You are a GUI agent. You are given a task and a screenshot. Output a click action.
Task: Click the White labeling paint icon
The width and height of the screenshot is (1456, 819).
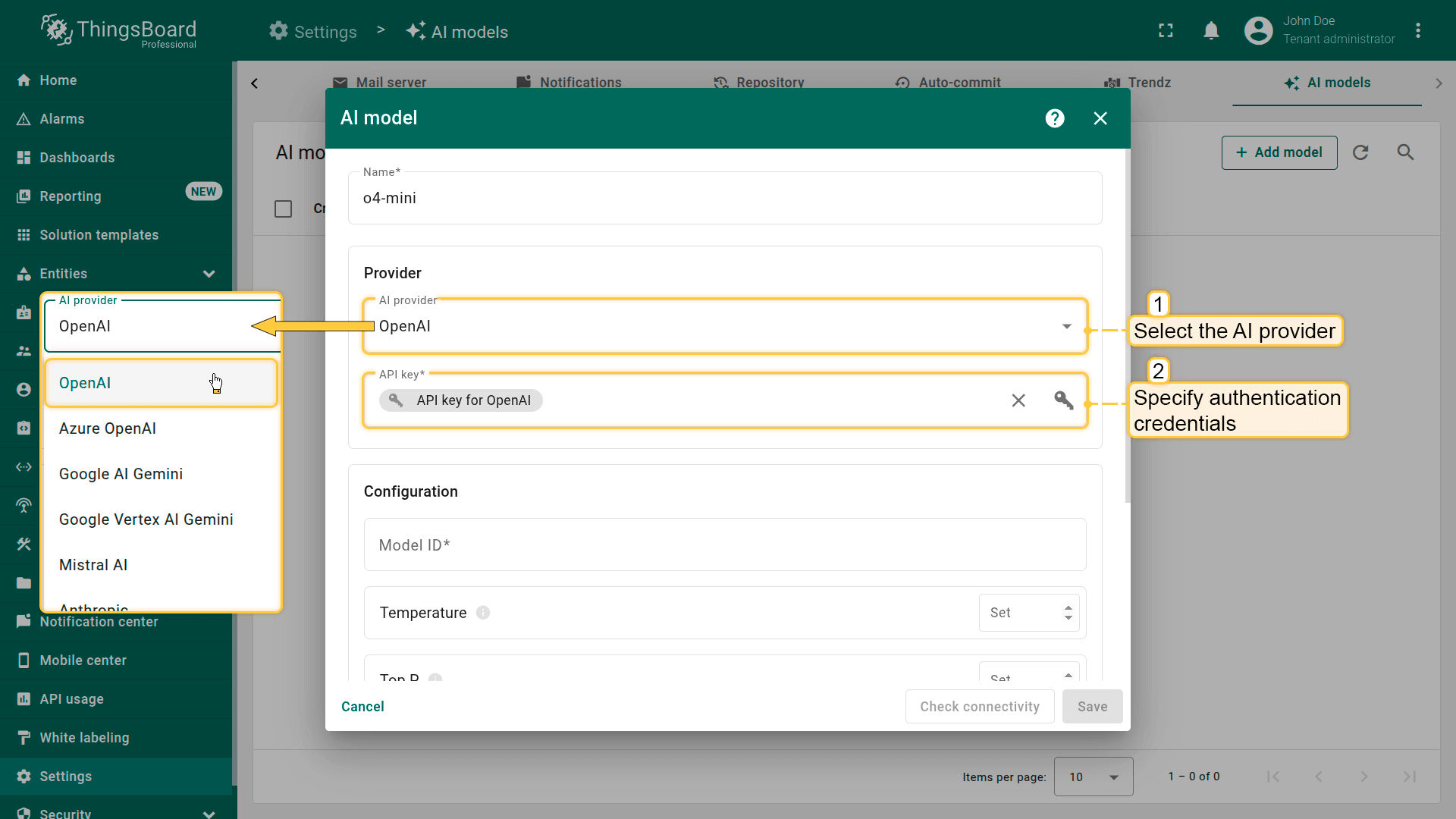[24, 738]
